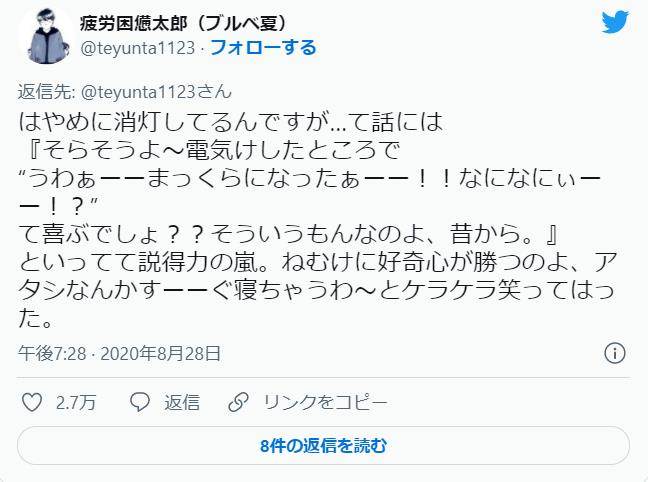
Task: Click the tweet's last line ending た。
Action: [x=35, y=318]
